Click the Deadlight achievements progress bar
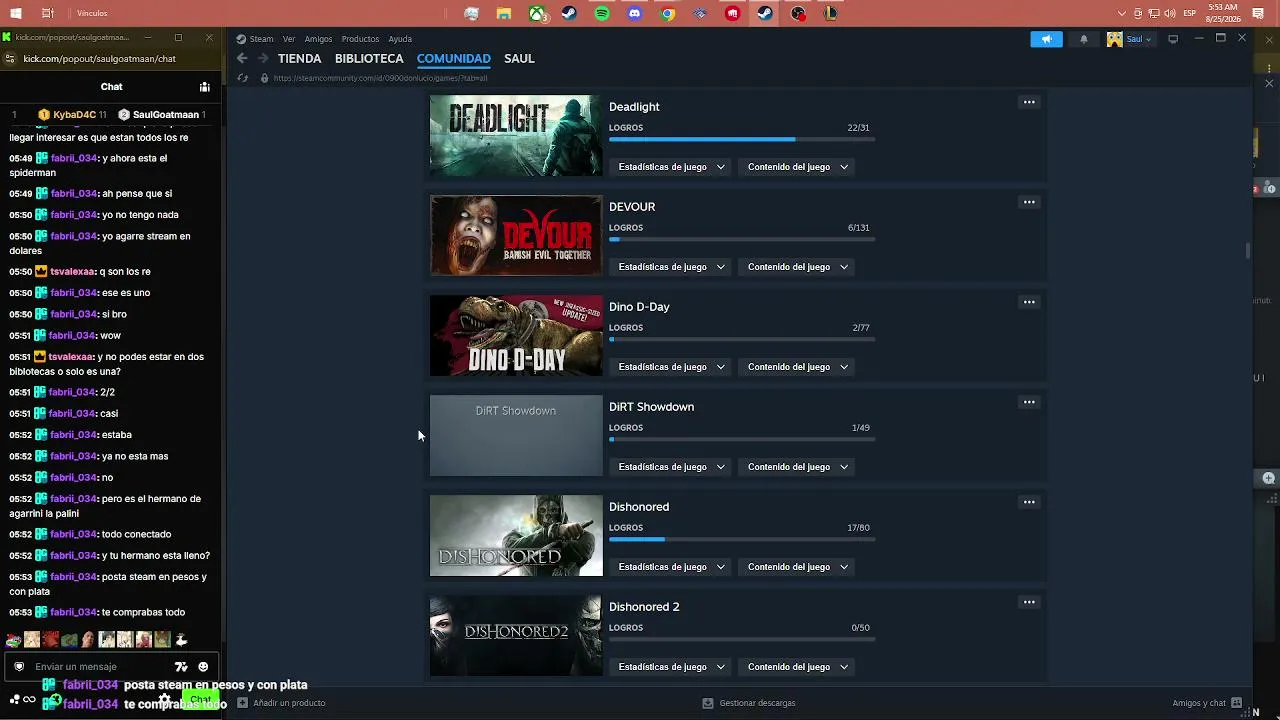The image size is (1280, 720). tap(742, 140)
